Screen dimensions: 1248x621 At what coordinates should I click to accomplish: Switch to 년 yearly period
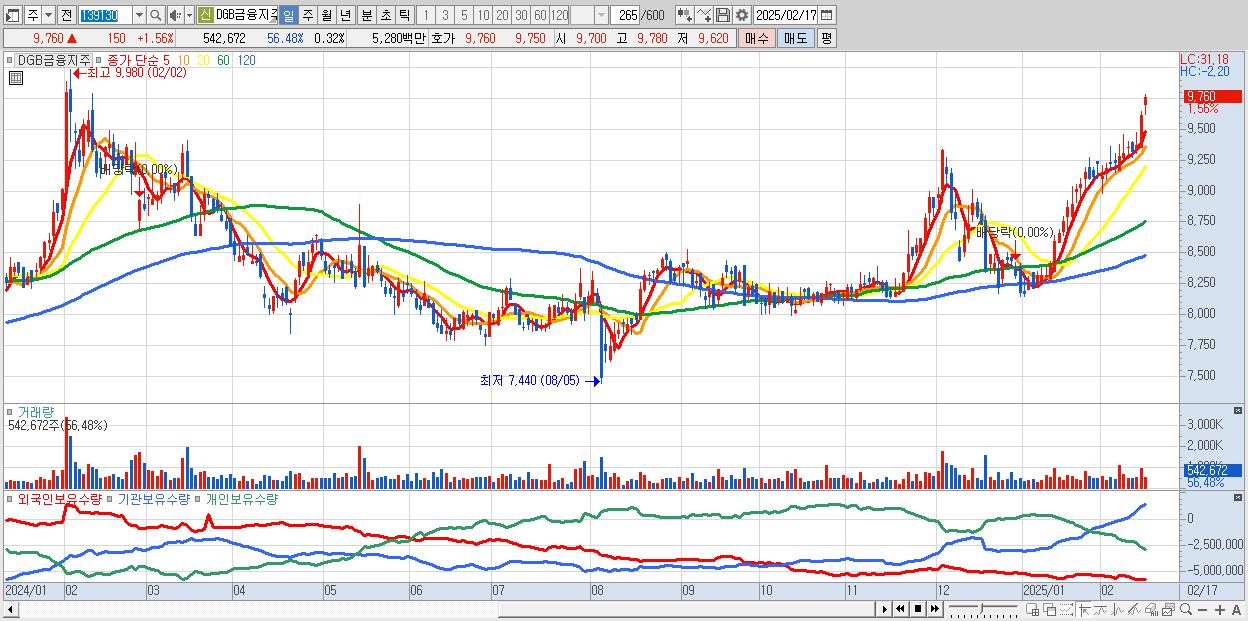[345, 15]
